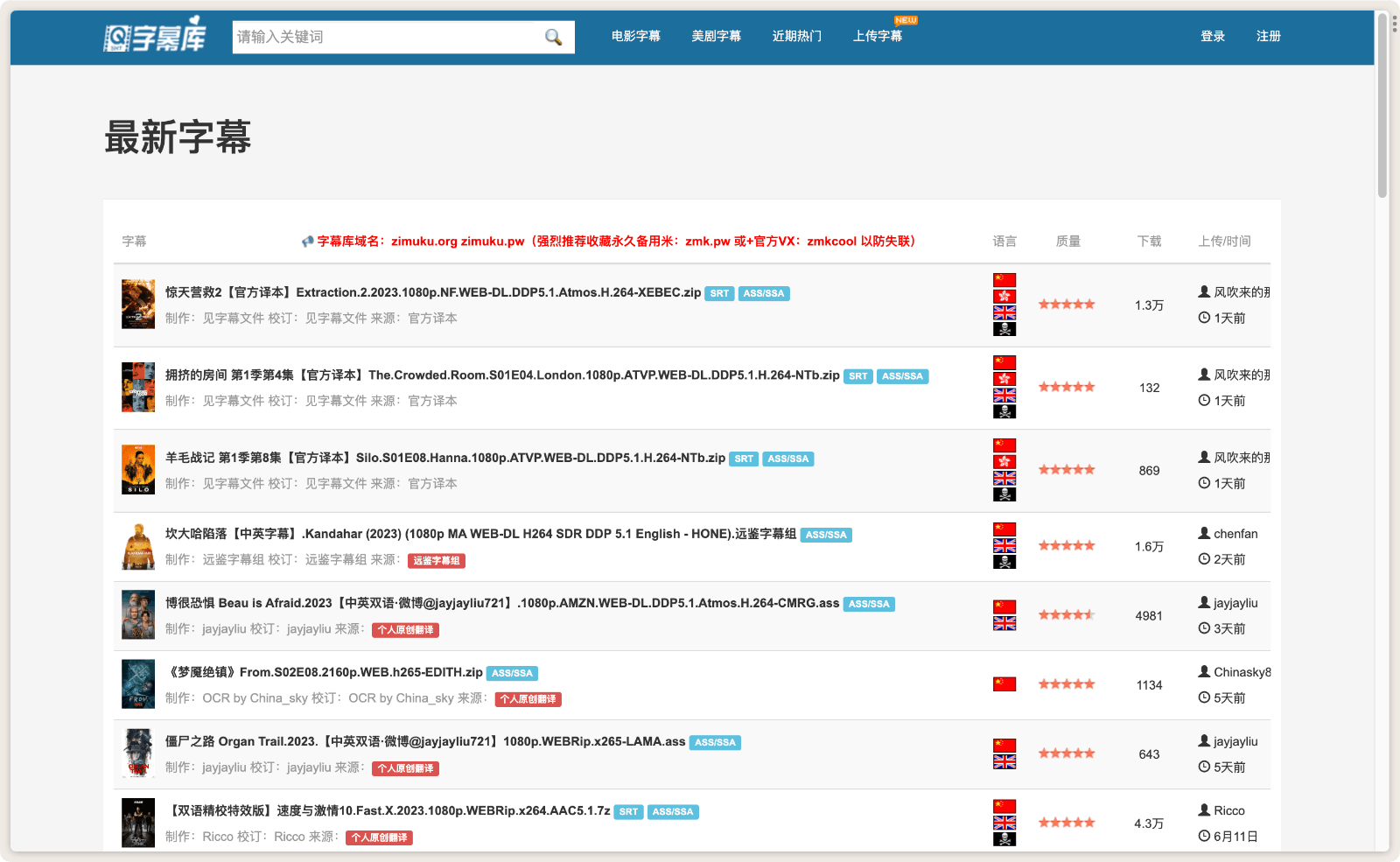
Task: Click the 注册 register link
Action: tap(1268, 36)
